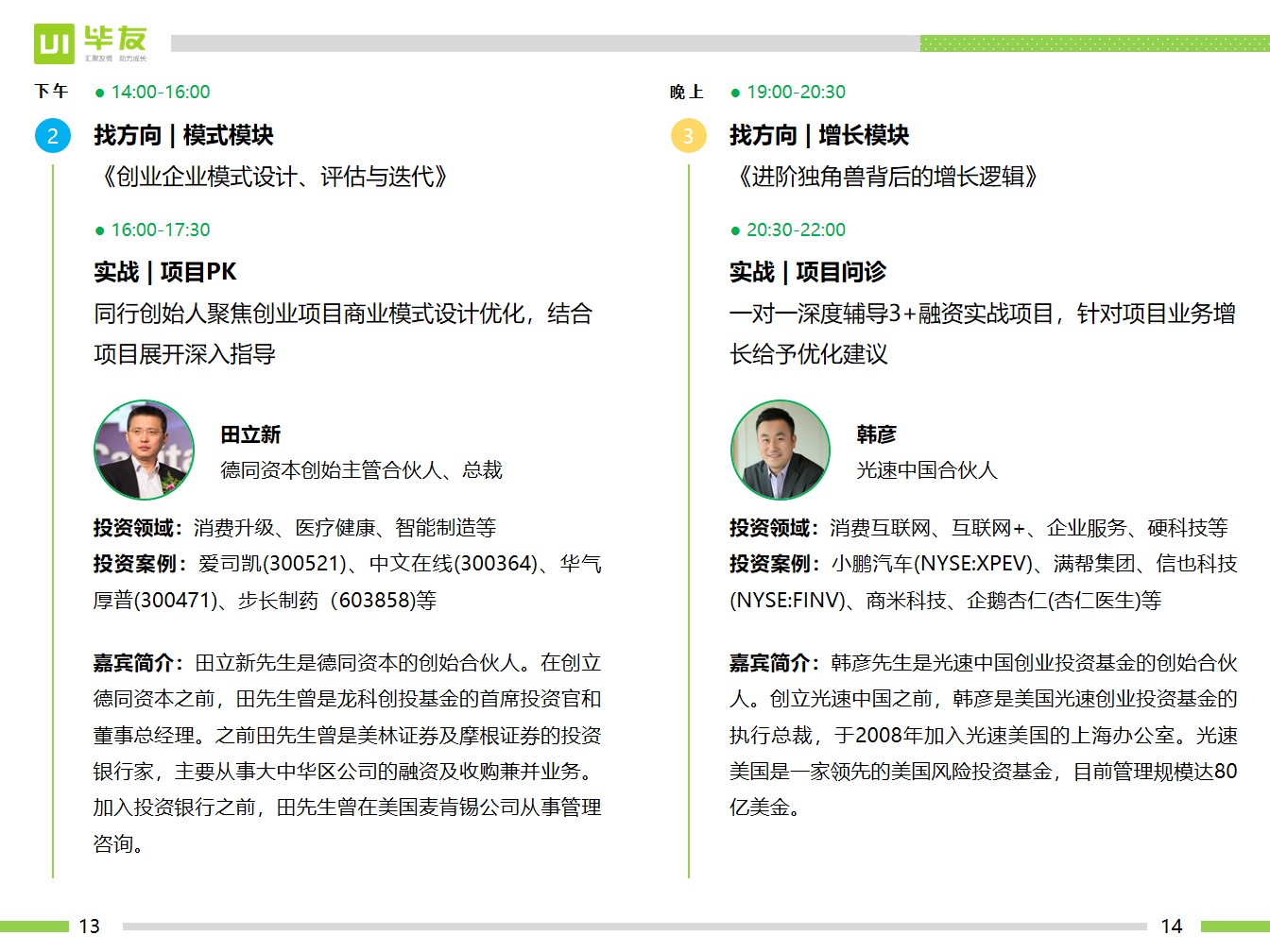Click the yellow number 3 circle
1270x952 pixels.
[689, 135]
